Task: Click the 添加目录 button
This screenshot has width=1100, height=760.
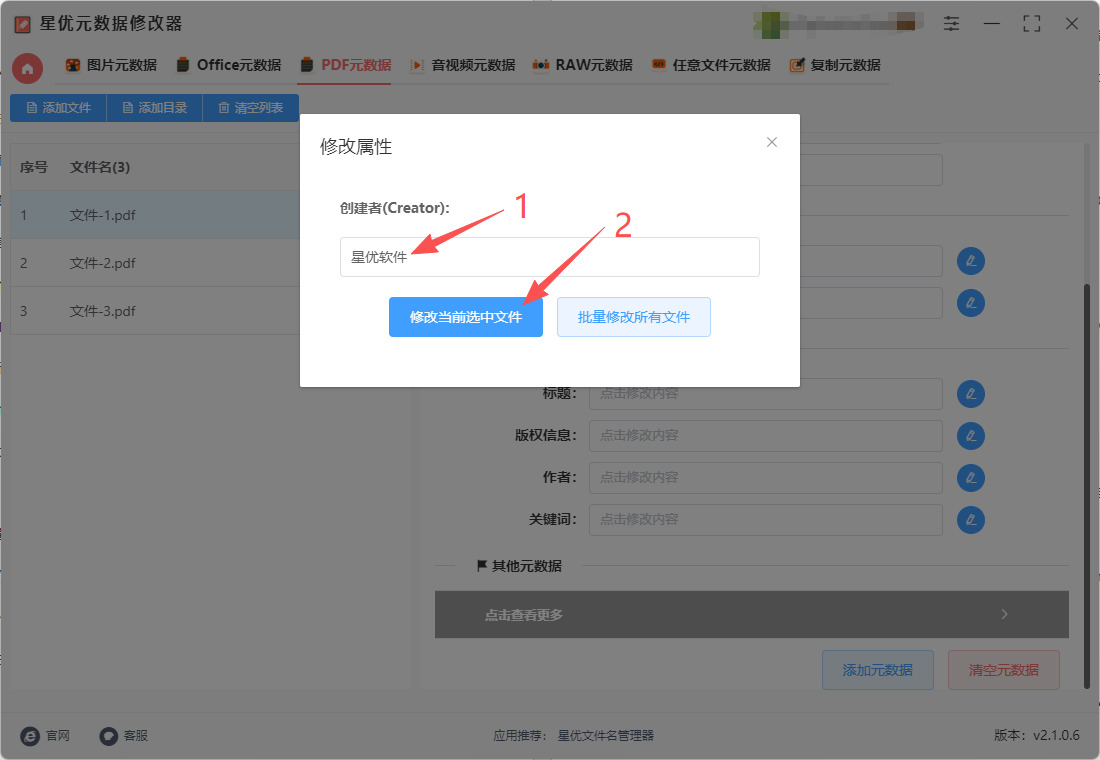Action: [154, 108]
